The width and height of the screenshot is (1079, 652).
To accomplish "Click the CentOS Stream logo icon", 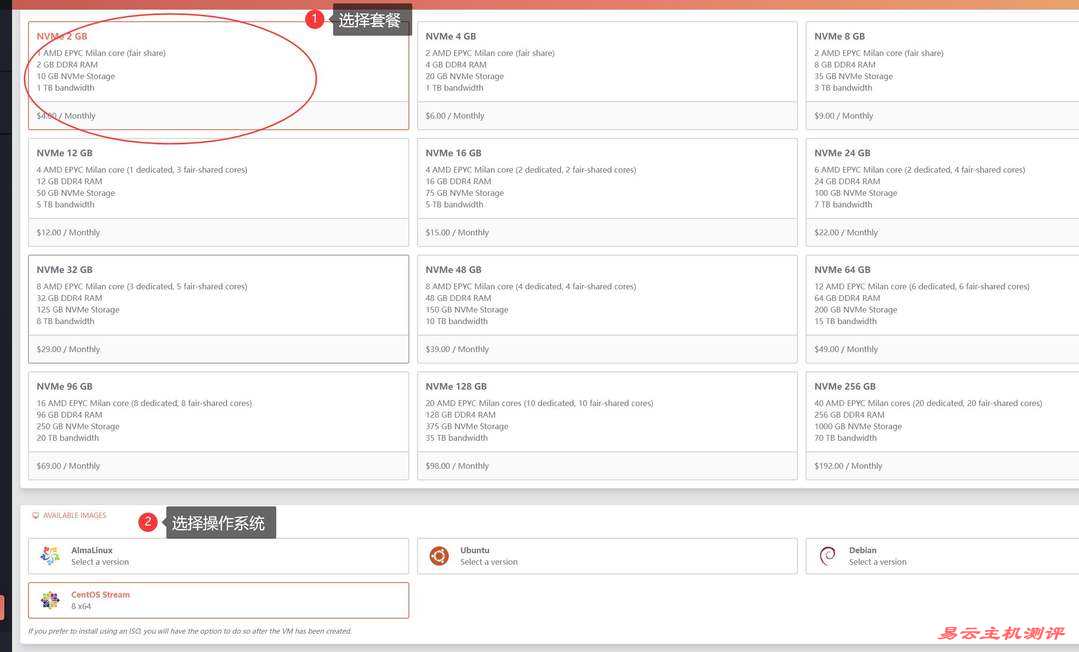I will click(x=50, y=600).
